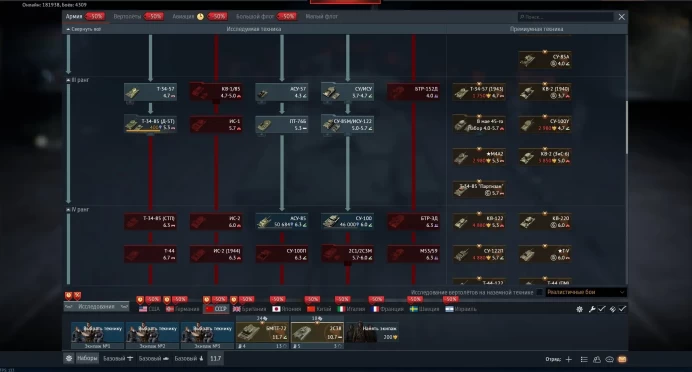692x372 pixels.
Task: Toggle helicopter research on ground vehicles checkbox
Action: [539, 292]
